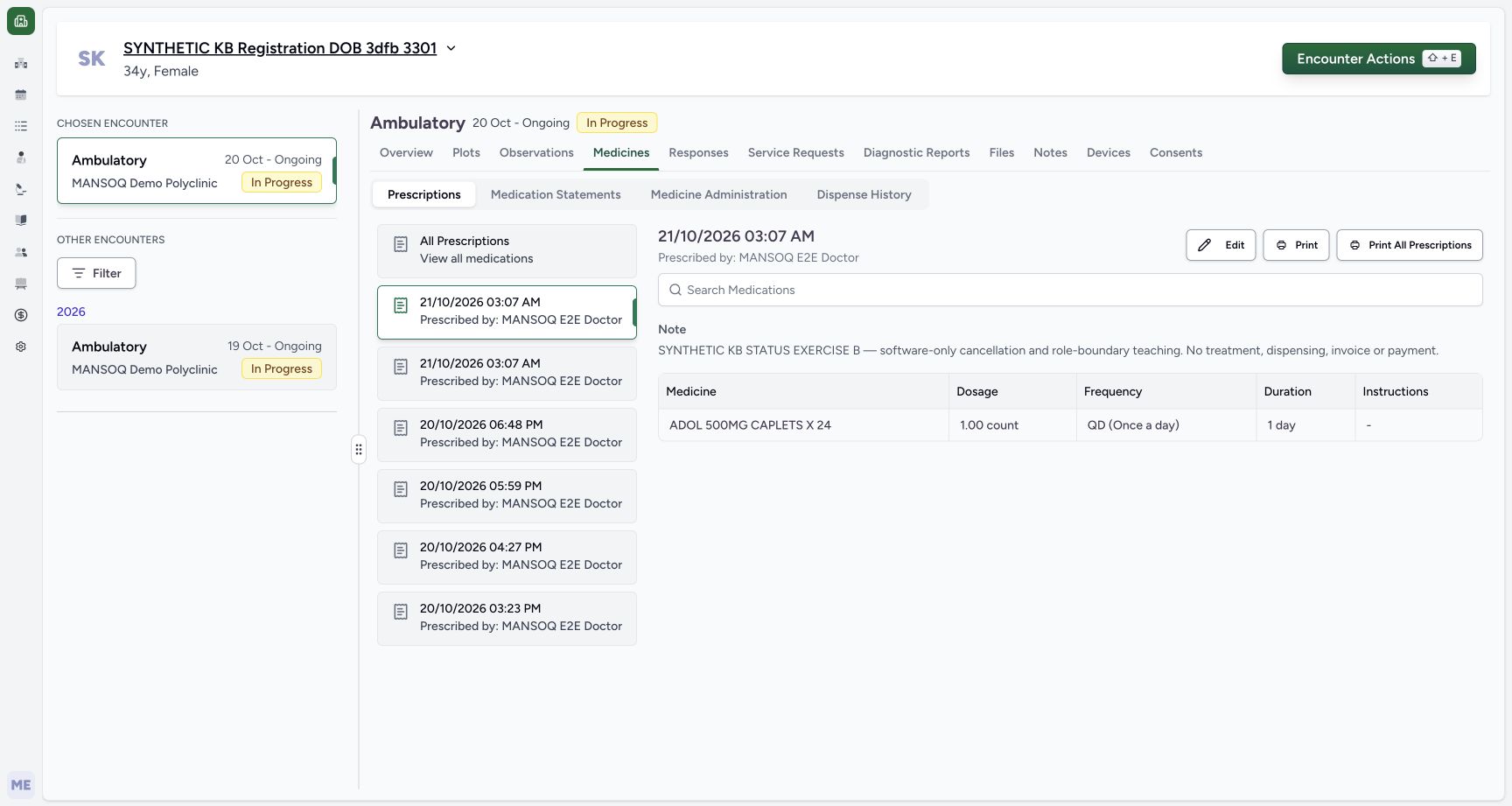Open the Dispense History sub-tab
1512x806 pixels.
point(864,194)
